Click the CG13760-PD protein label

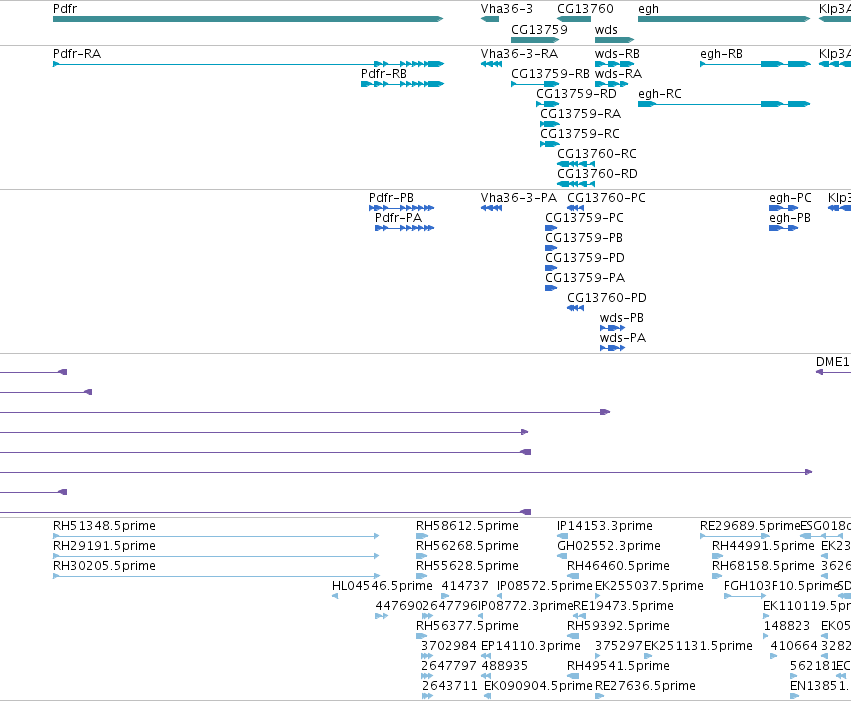607,298
